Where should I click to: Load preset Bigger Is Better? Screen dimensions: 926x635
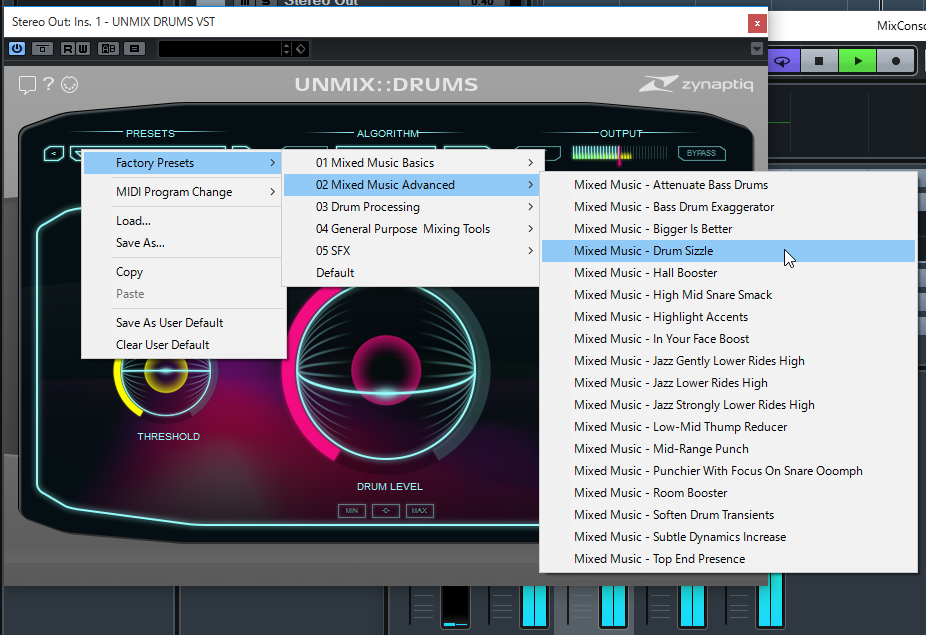pos(728,229)
